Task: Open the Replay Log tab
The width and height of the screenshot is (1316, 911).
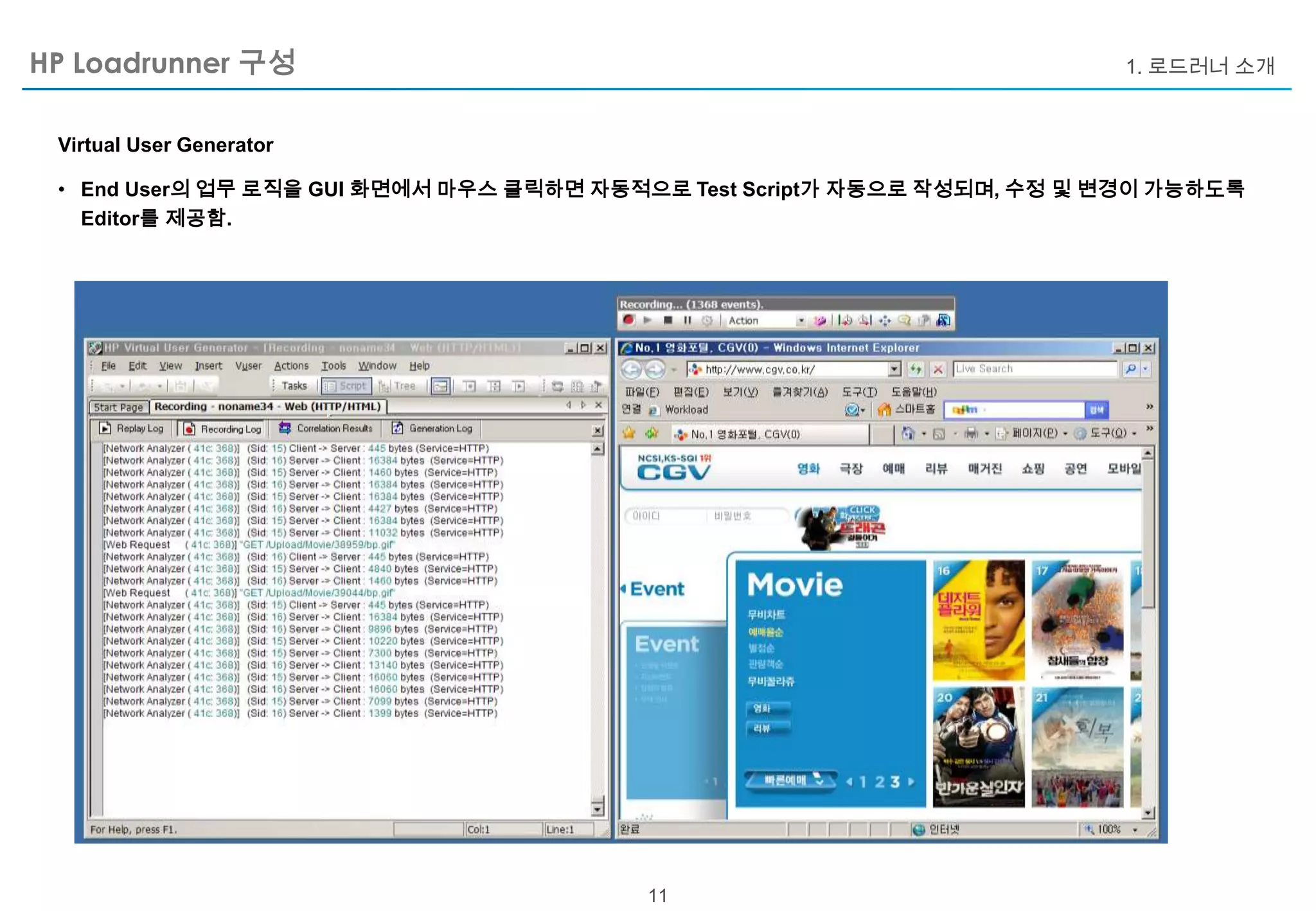Action: (133, 429)
